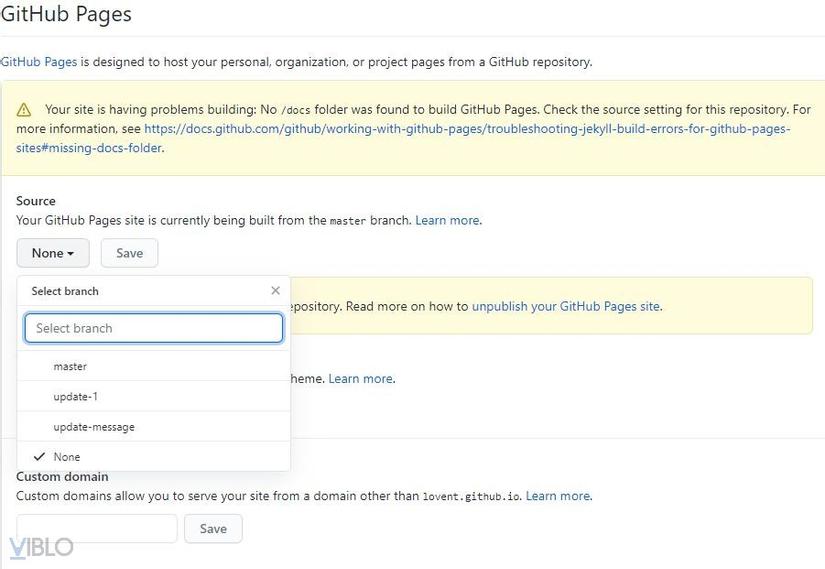
Task: Choose the master branch option
Action: click(70, 366)
